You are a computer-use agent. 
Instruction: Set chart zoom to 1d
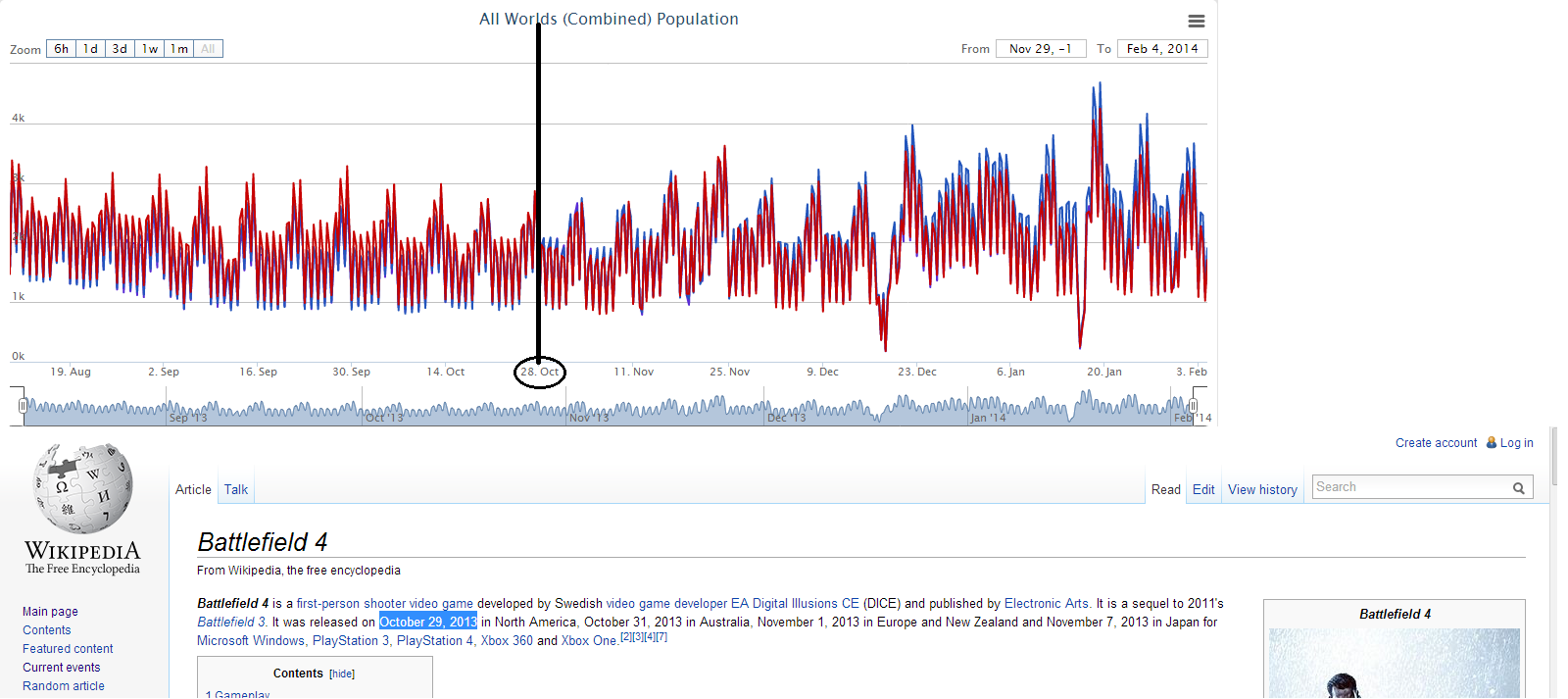coord(90,49)
